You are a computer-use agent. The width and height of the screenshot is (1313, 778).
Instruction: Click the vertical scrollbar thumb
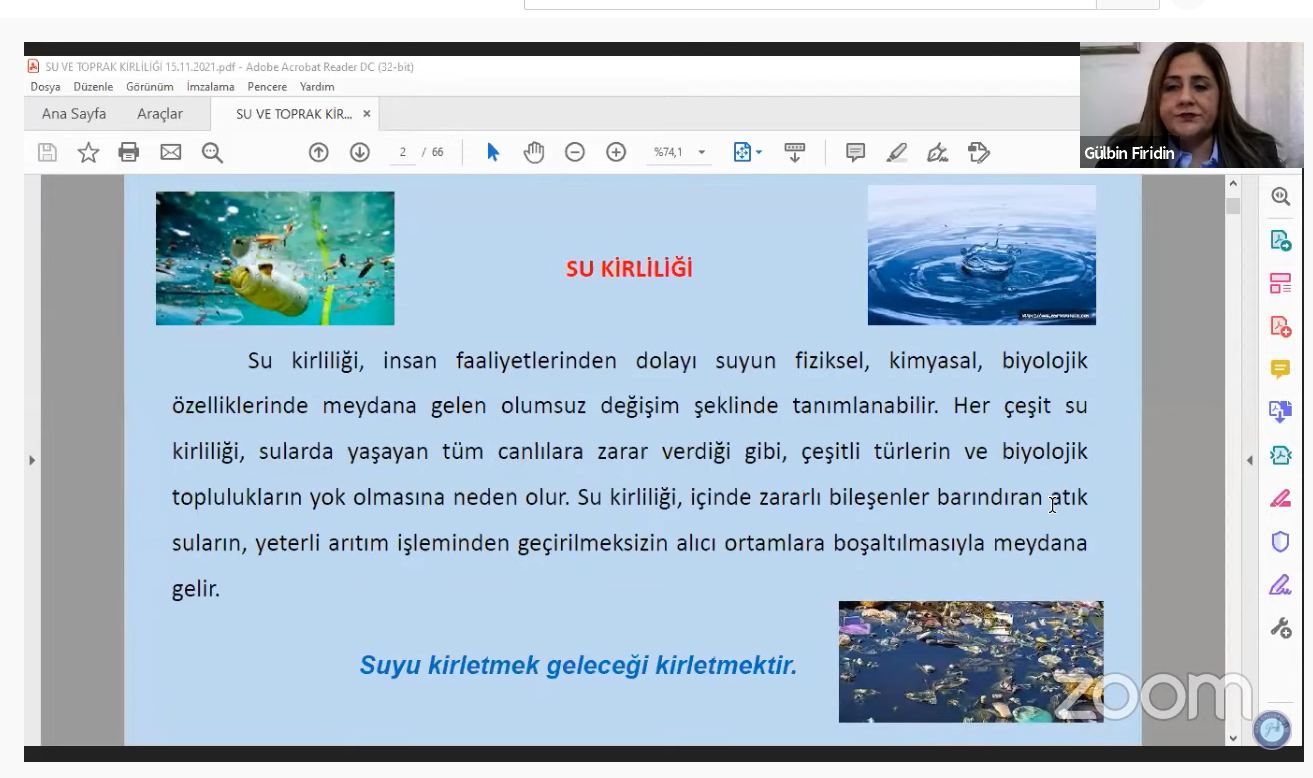(x=1233, y=206)
